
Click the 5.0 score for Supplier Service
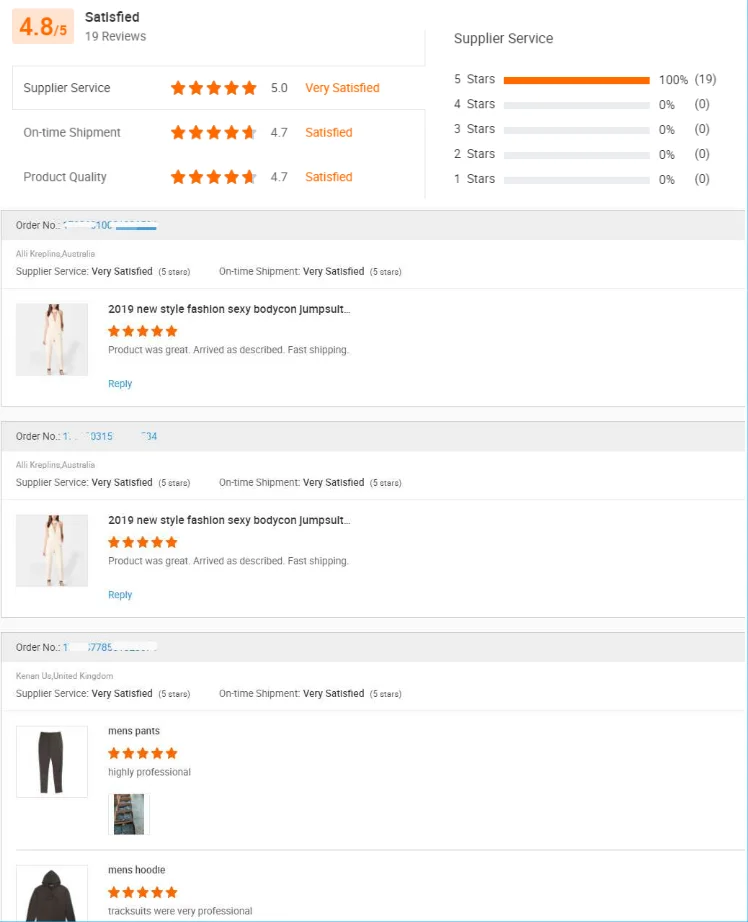point(279,88)
